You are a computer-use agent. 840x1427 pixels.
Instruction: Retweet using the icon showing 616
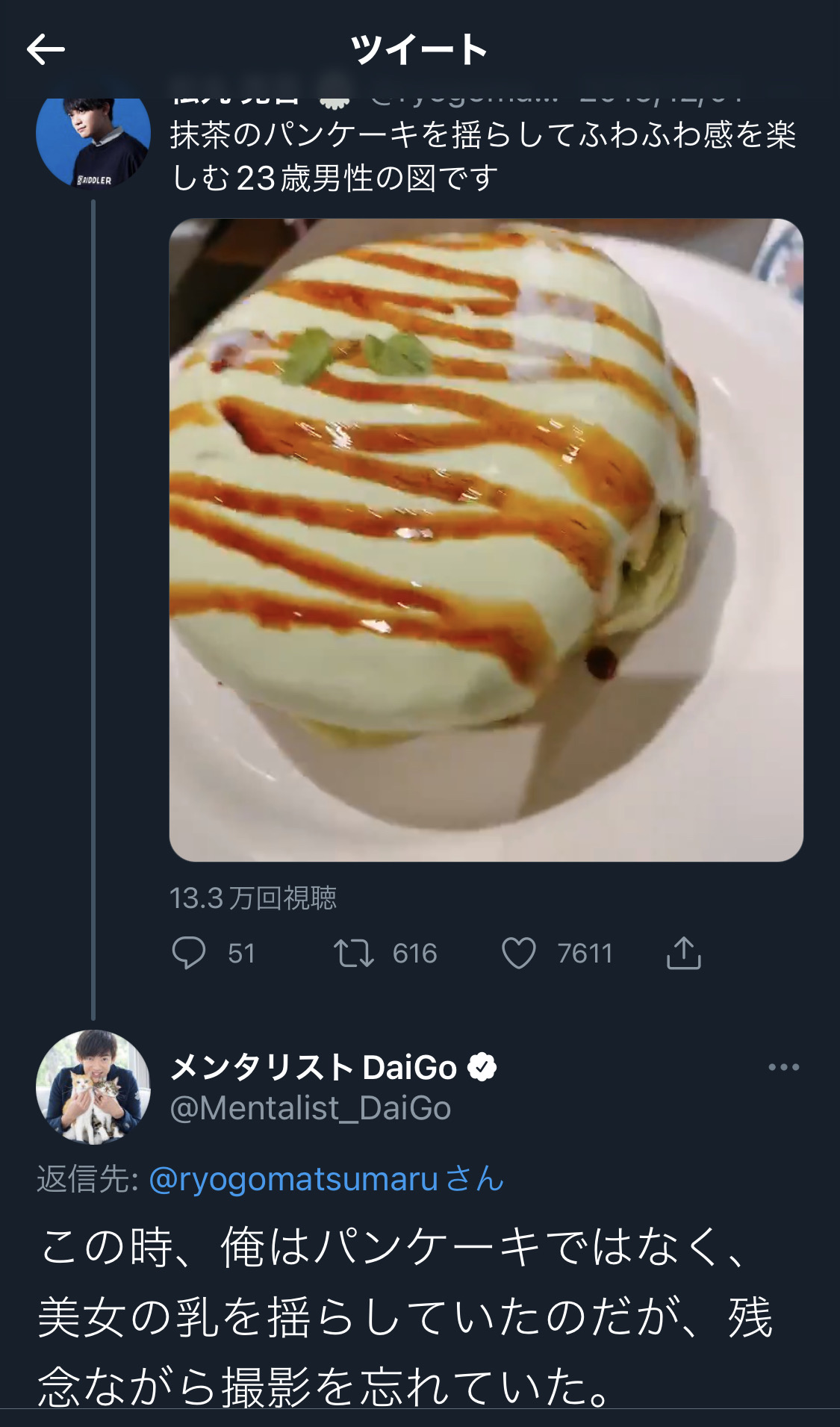(x=353, y=954)
